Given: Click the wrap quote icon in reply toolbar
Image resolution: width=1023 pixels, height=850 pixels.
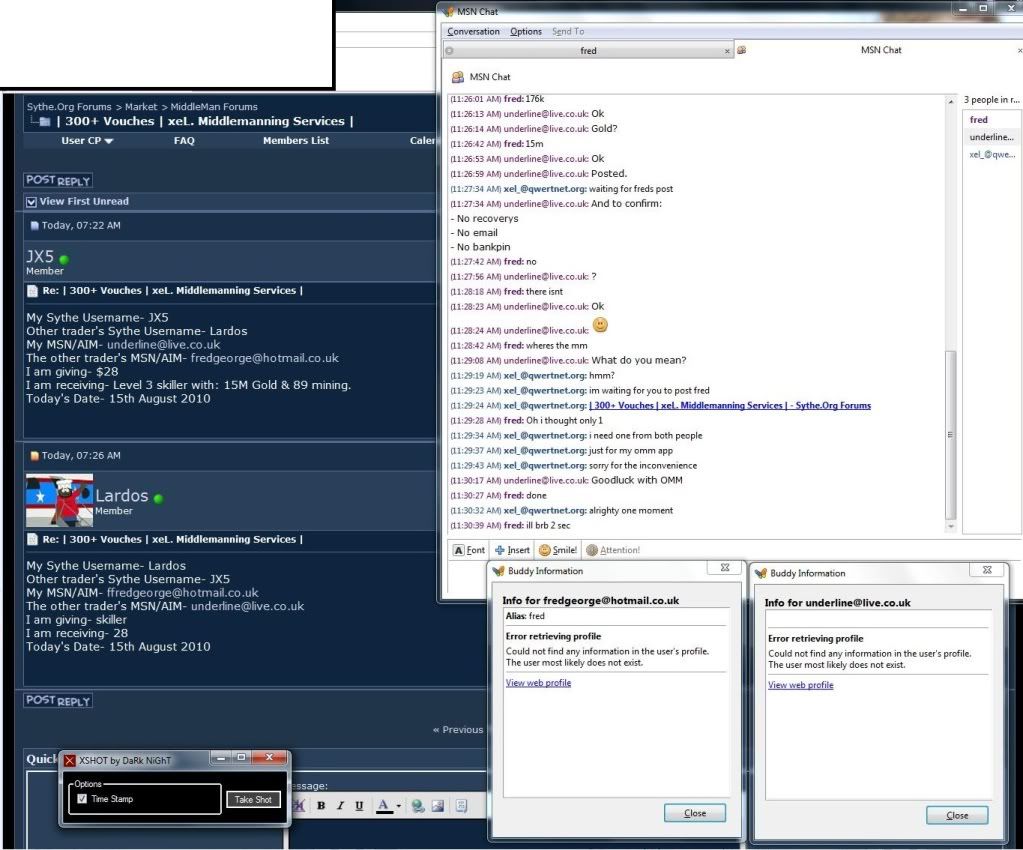Looking at the screenshot, I should point(461,806).
